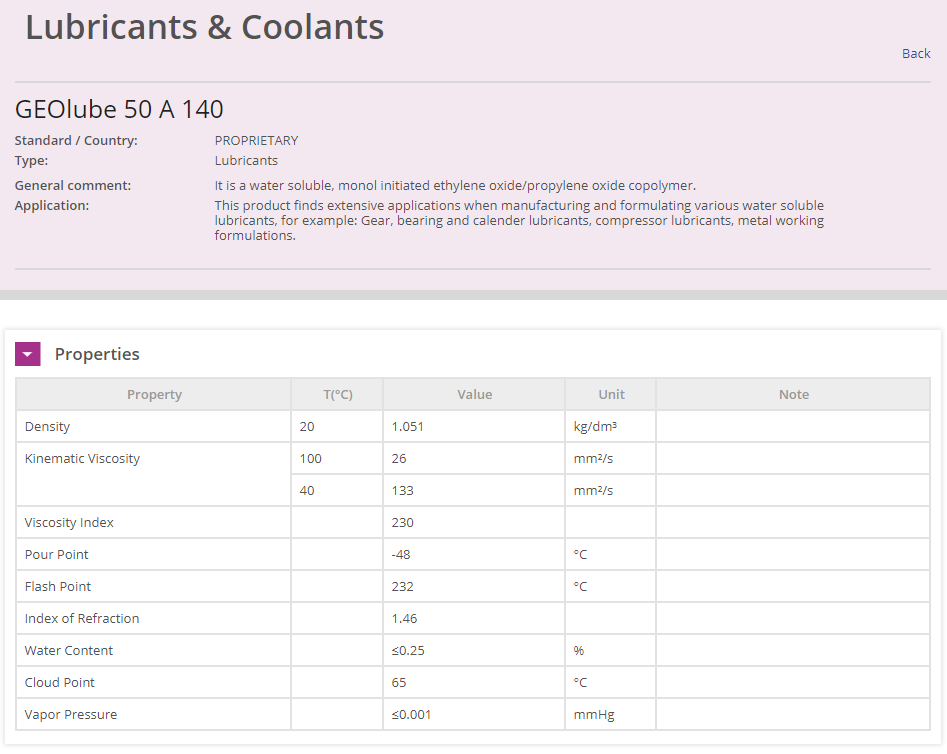Screen dimensions: 947x754
Task: Select the Unit column header
Action: pyautogui.click(x=611, y=395)
